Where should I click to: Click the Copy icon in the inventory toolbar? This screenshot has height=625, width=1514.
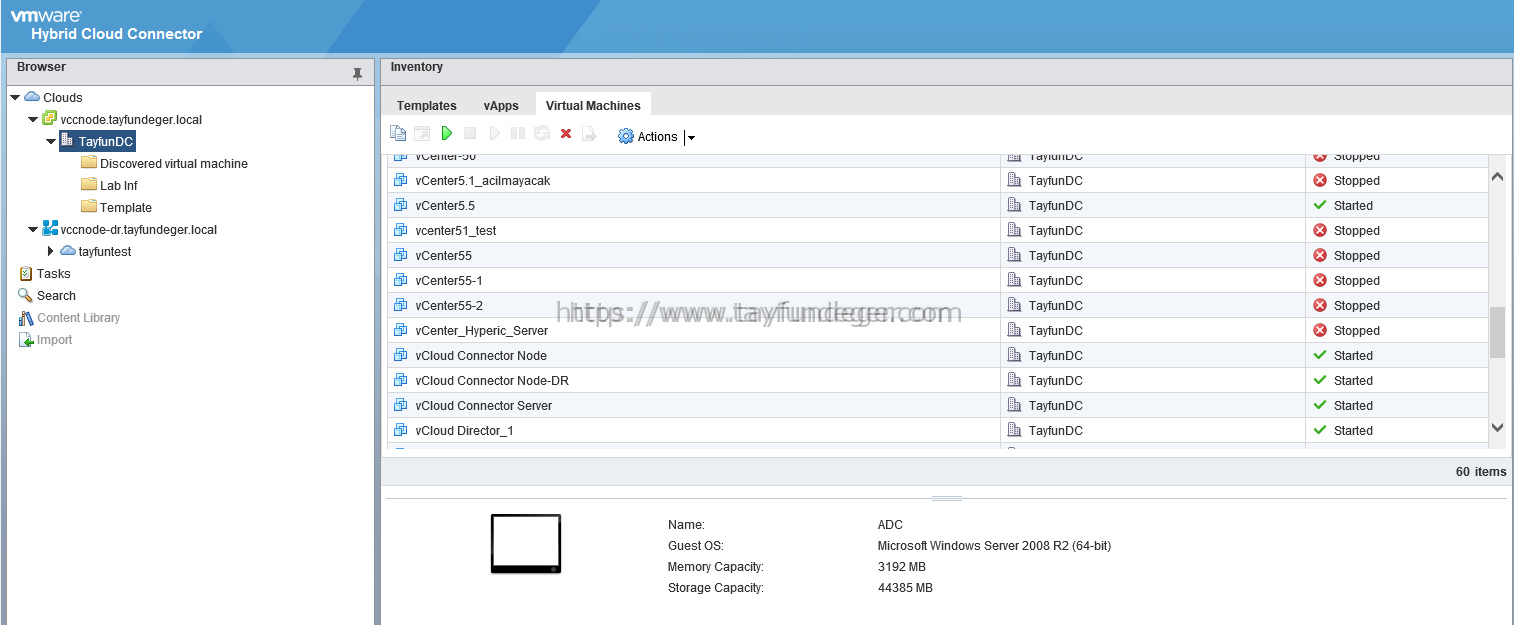[x=398, y=134]
